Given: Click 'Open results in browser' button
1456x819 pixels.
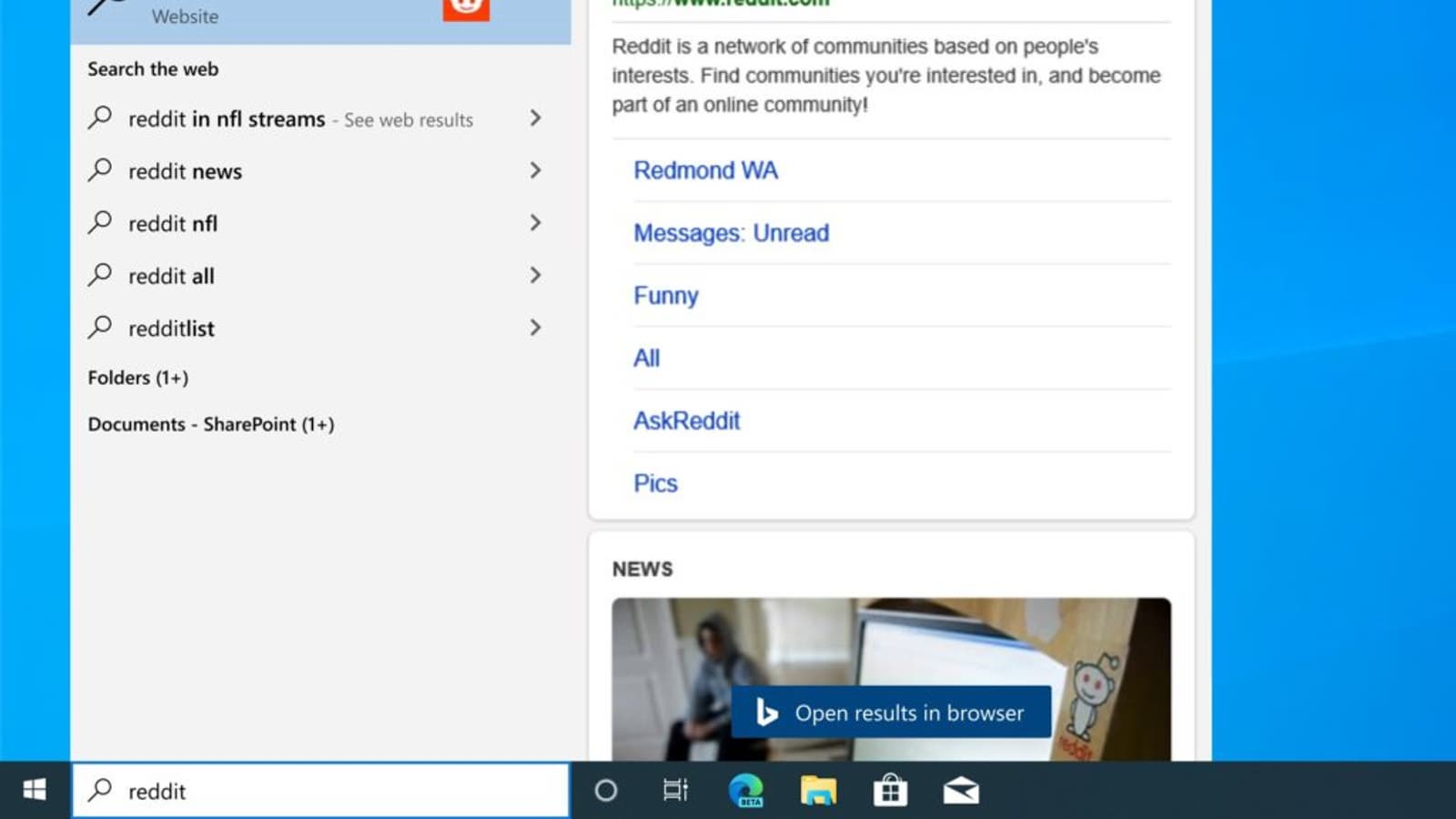Looking at the screenshot, I should pyautogui.click(x=891, y=713).
